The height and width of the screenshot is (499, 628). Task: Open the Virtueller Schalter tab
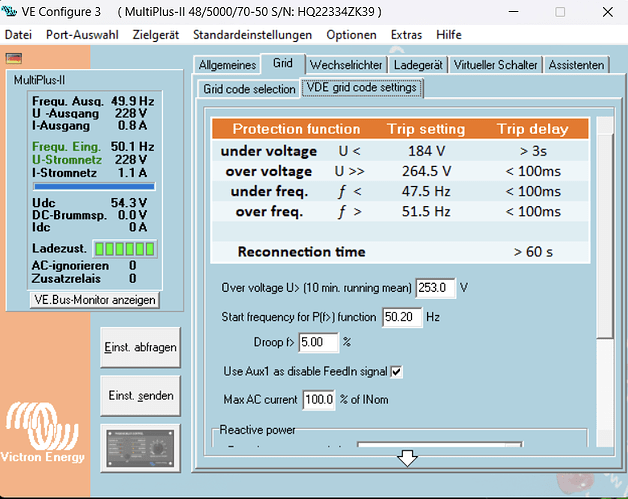point(495,65)
